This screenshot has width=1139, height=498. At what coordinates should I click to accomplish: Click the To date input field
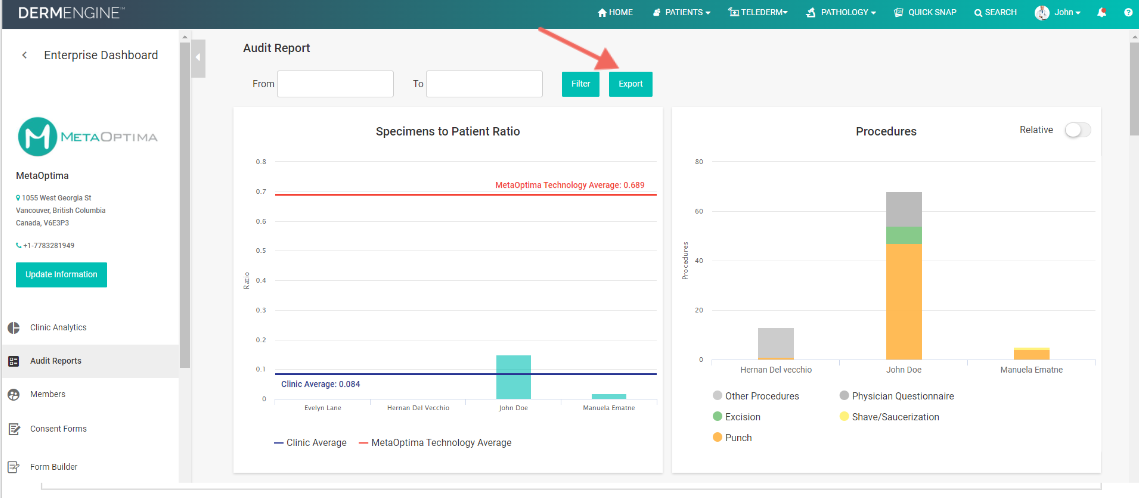point(485,83)
